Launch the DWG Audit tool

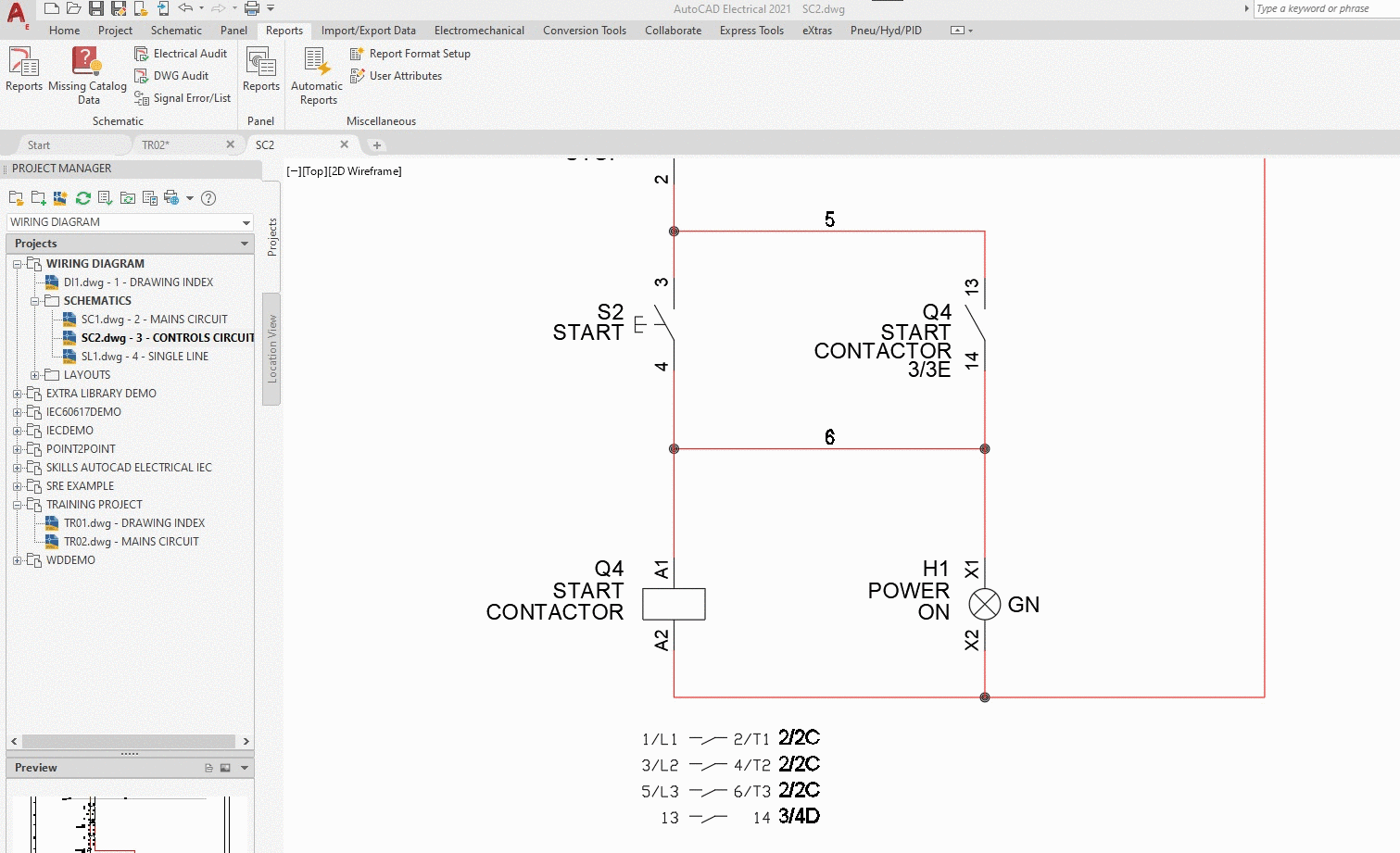(x=171, y=76)
